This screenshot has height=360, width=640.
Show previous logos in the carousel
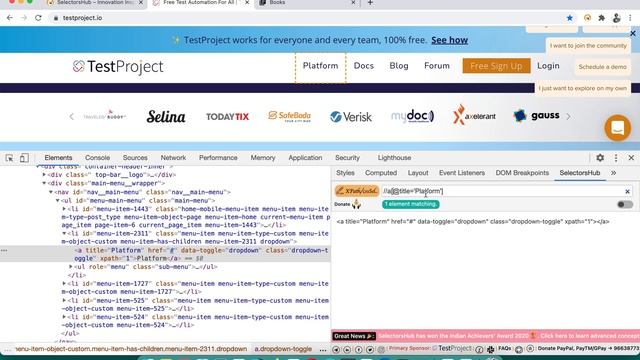(x=71, y=117)
